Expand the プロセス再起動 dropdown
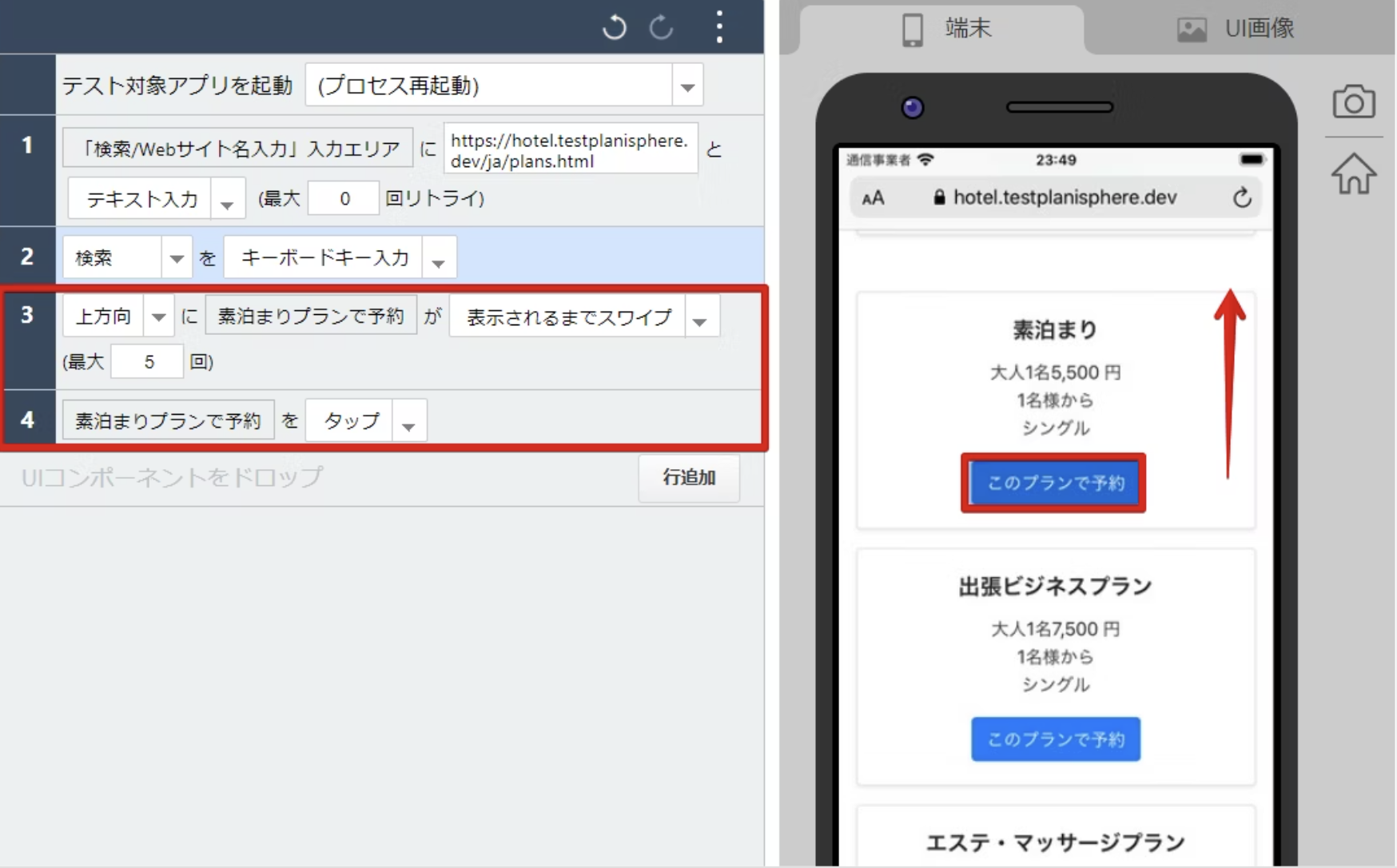Image resolution: width=1397 pixels, height=868 pixels. (687, 86)
